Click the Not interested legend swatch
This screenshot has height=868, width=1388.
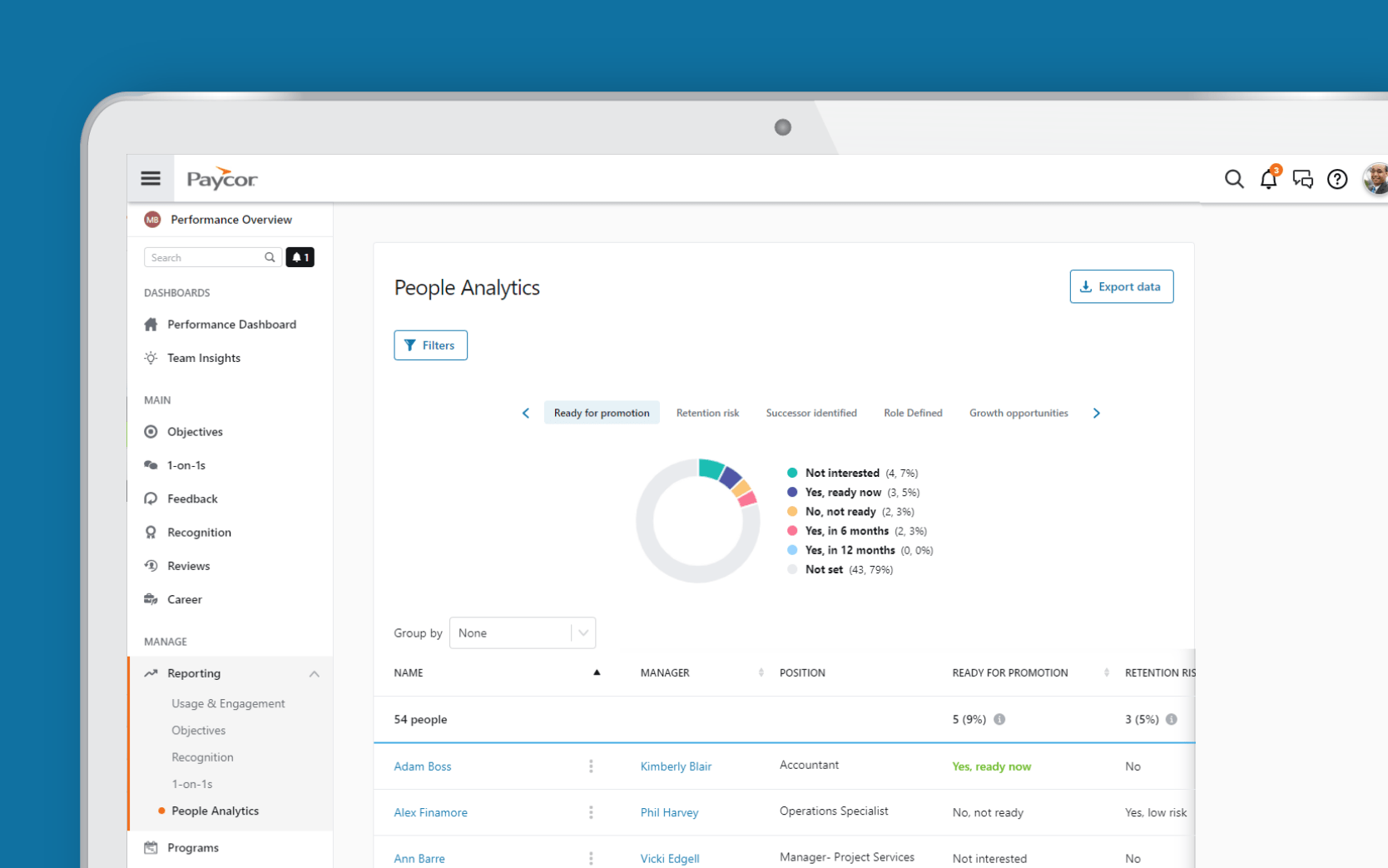[792, 473]
